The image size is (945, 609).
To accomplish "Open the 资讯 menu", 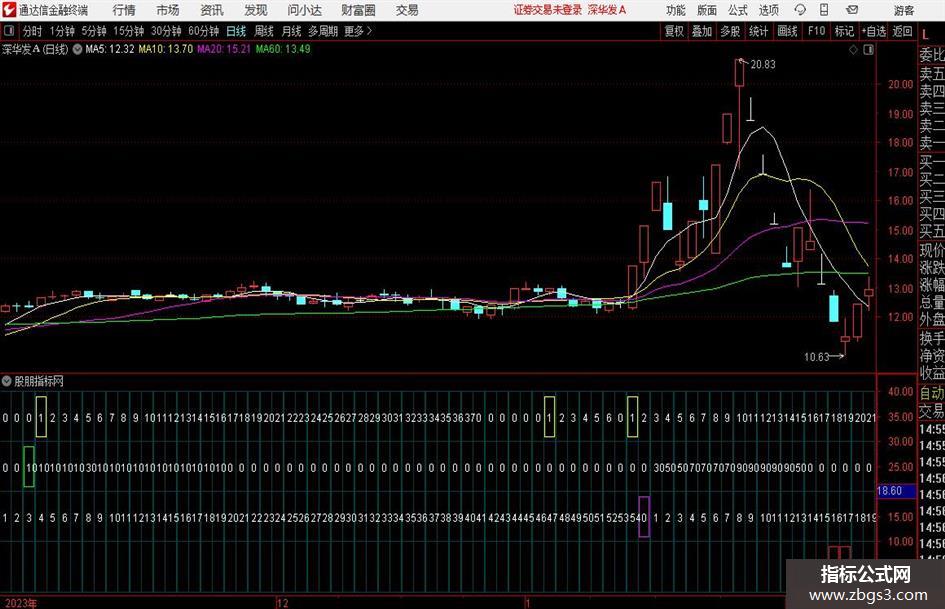I will [x=212, y=10].
